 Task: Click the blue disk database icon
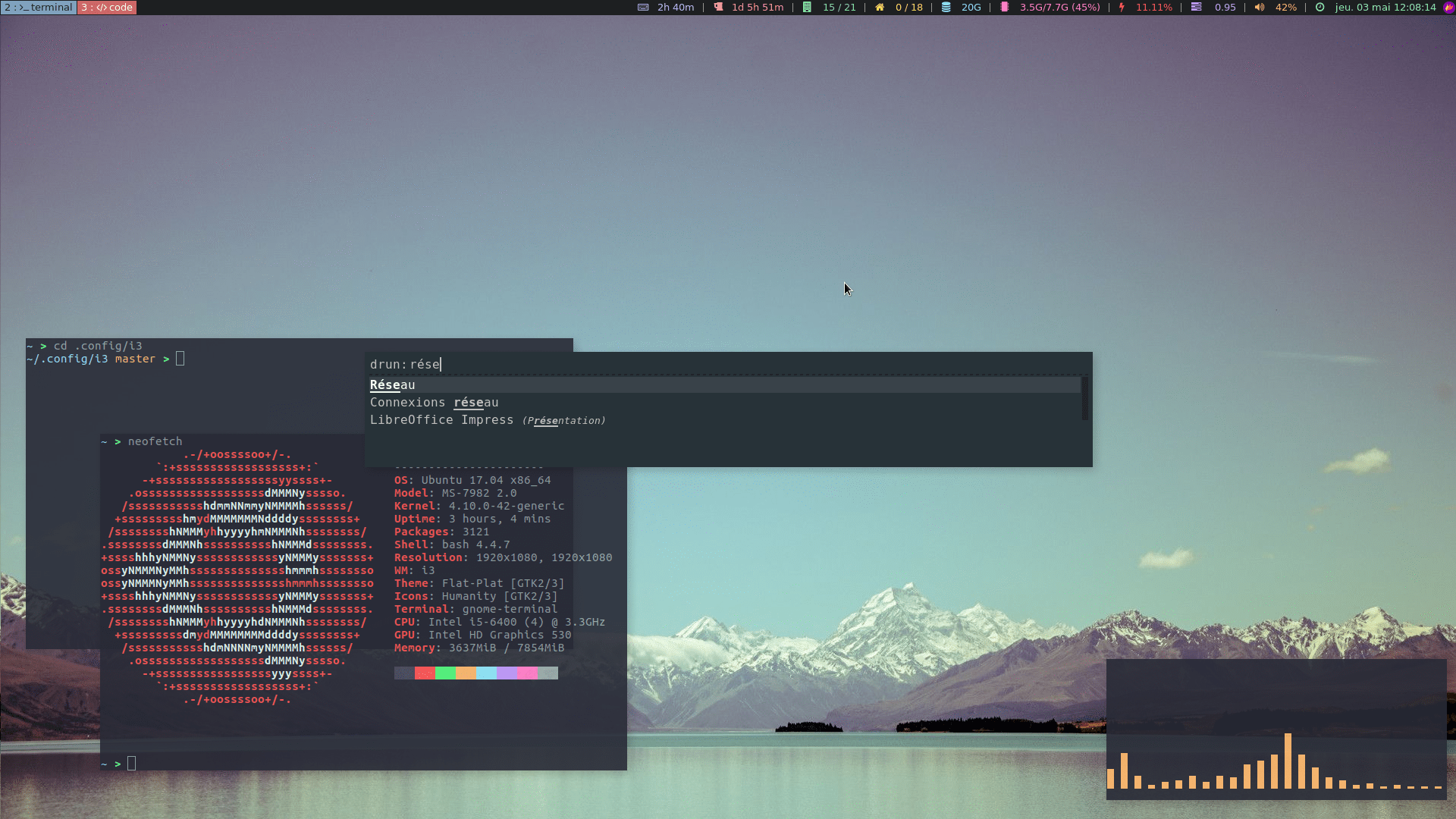click(x=946, y=7)
